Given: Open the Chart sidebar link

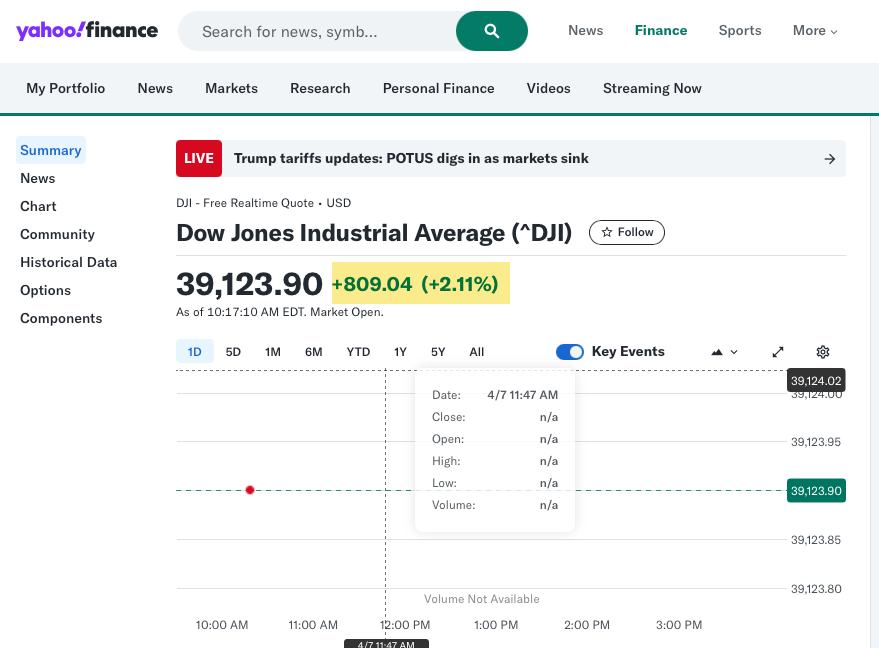Looking at the screenshot, I should tap(38, 206).
